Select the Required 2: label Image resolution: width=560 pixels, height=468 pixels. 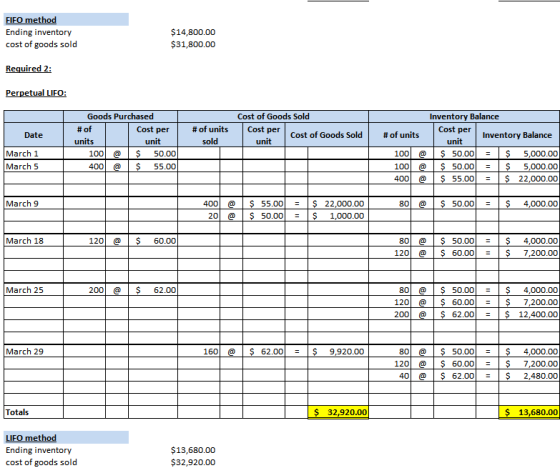(x=29, y=69)
